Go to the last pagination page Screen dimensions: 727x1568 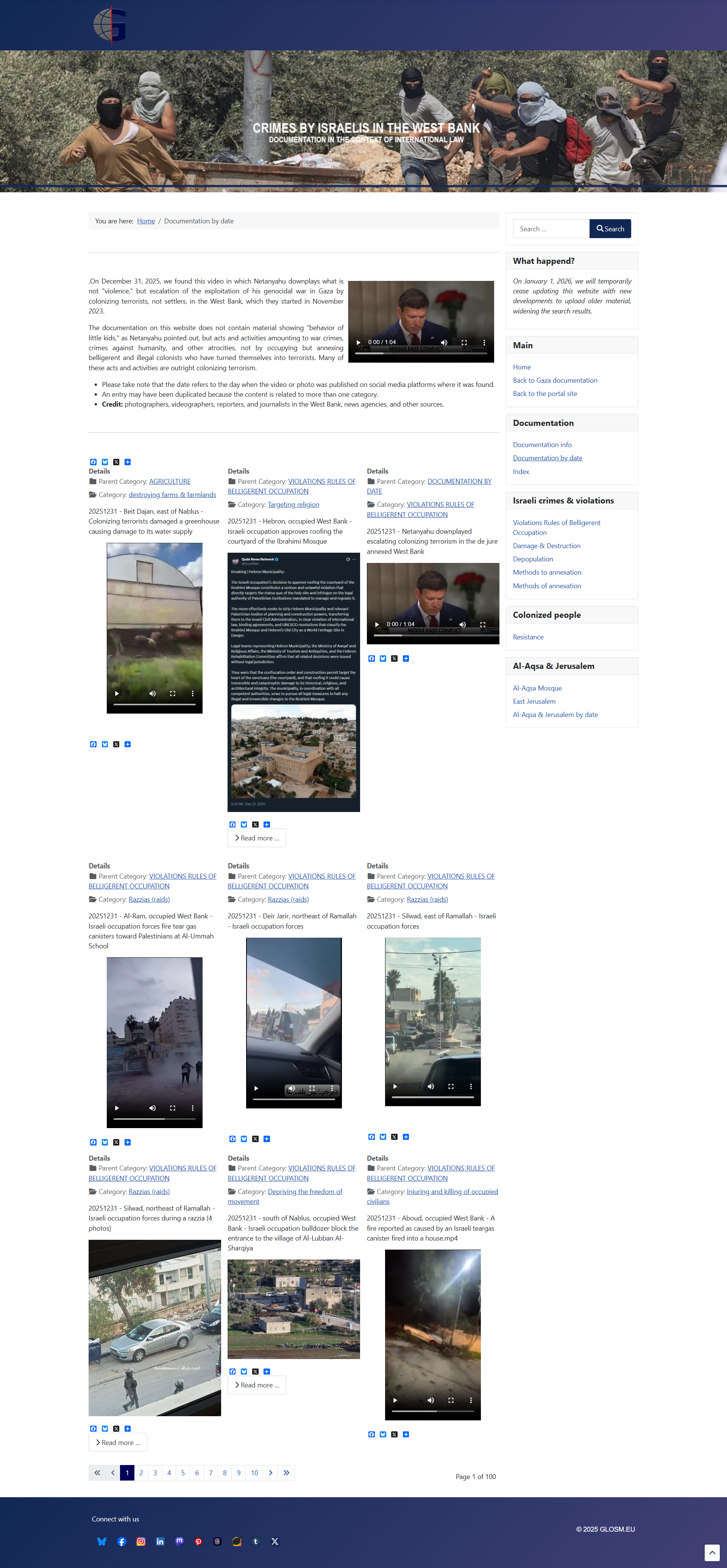click(286, 1473)
